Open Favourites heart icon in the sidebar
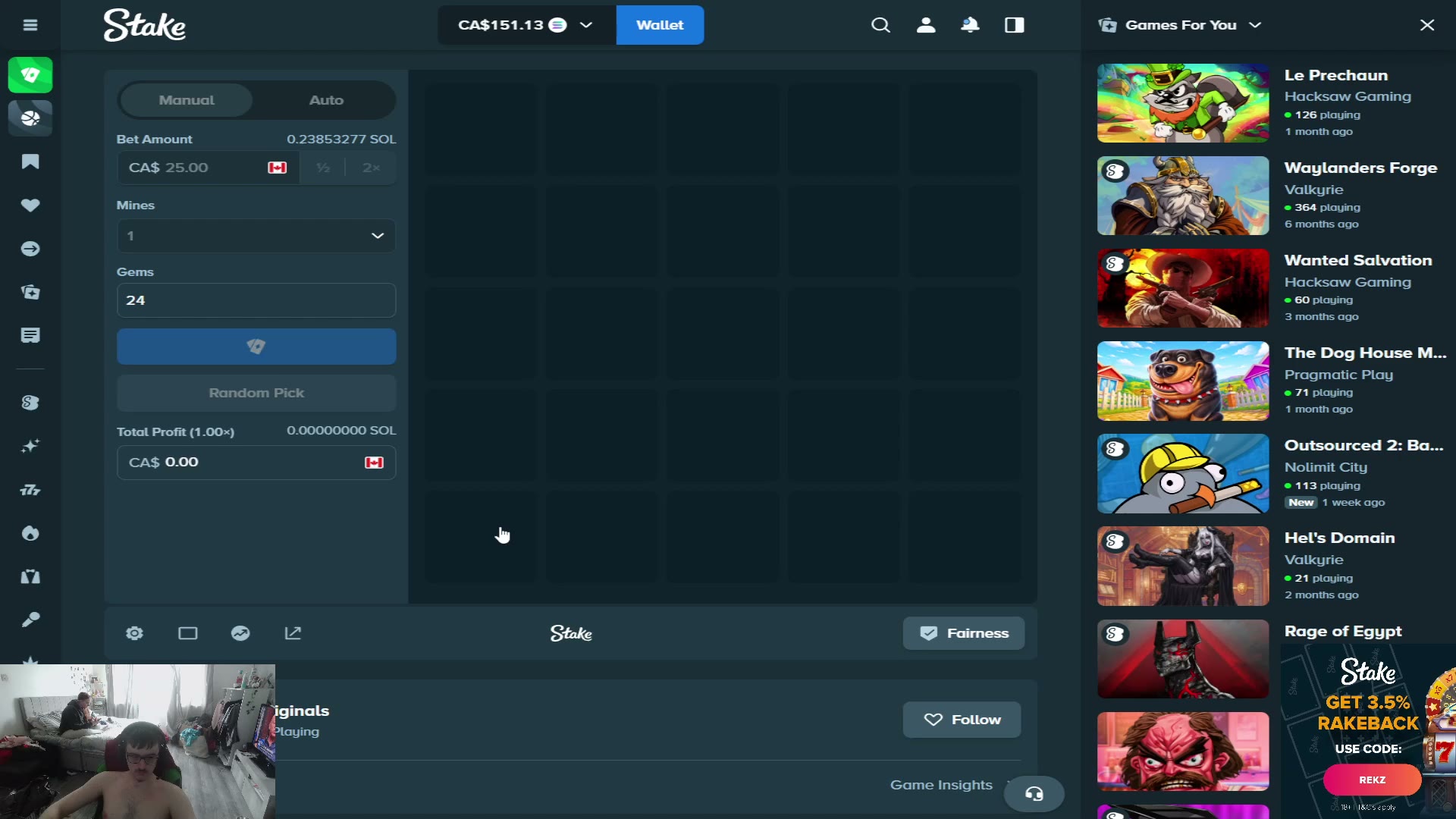 click(x=30, y=206)
